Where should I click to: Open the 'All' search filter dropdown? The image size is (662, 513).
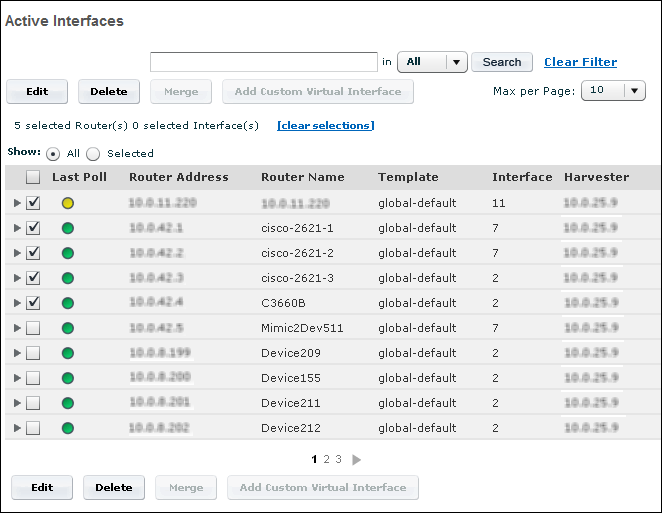click(433, 62)
